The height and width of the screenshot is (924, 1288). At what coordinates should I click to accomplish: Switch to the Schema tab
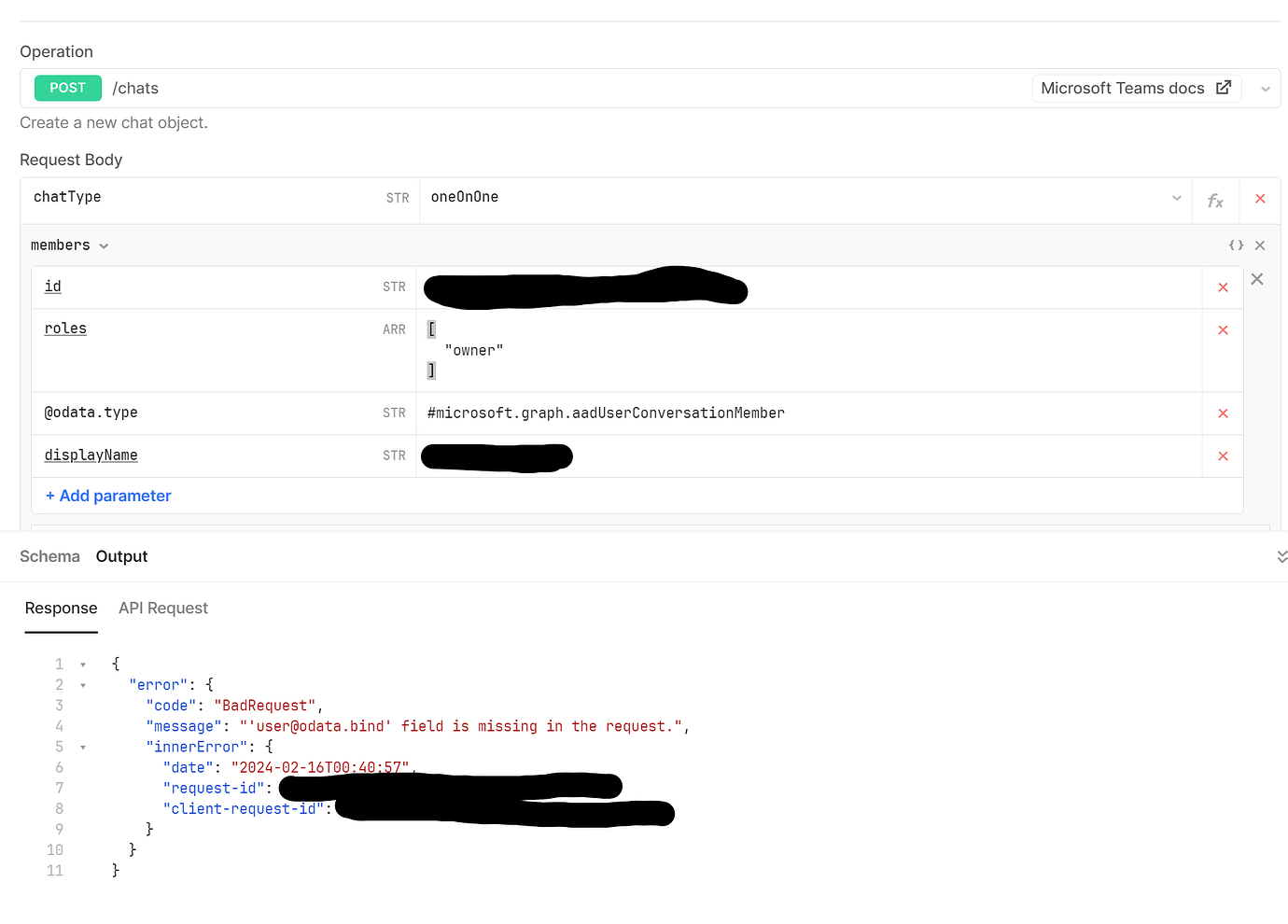[x=49, y=555]
